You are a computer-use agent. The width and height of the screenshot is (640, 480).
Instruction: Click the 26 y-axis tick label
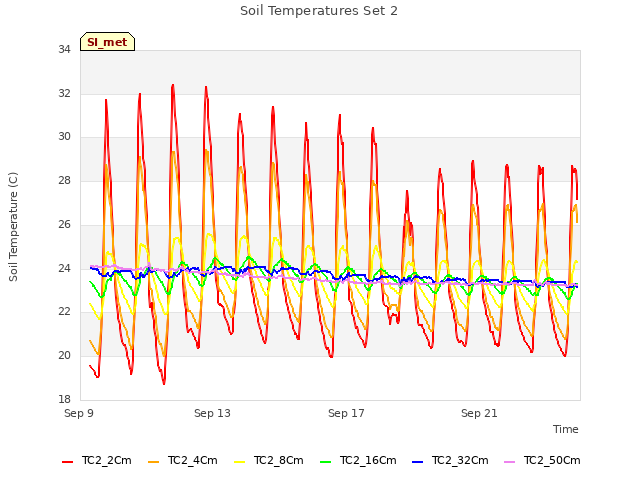(64, 224)
